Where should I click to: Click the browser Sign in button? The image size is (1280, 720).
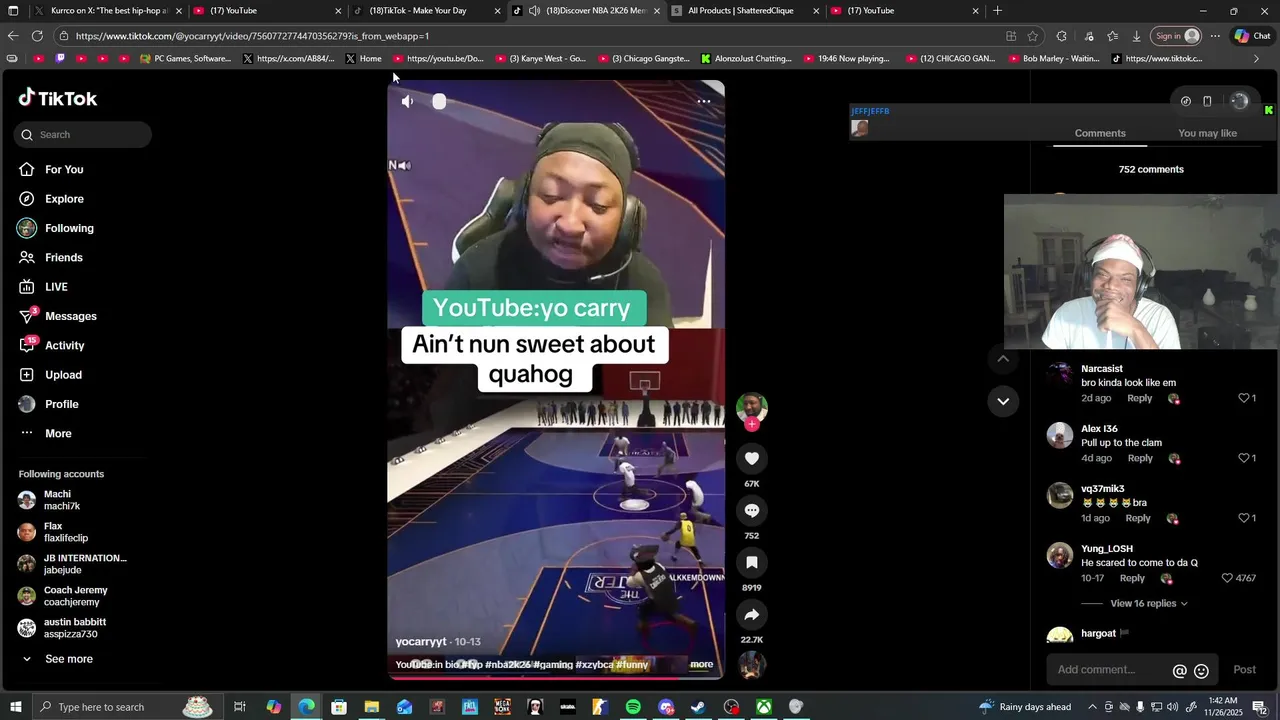point(1177,36)
